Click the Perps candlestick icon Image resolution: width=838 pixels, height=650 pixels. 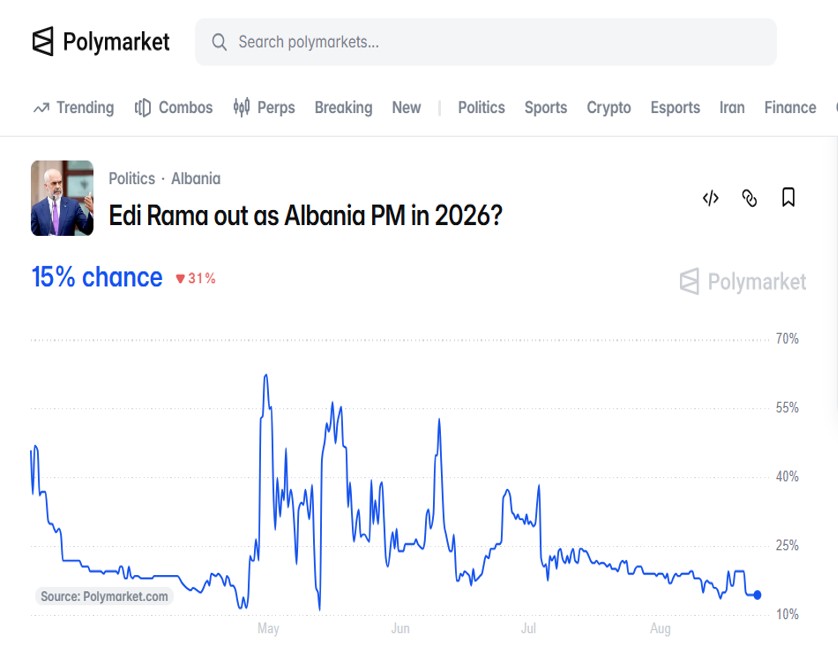tap(242, 107)
